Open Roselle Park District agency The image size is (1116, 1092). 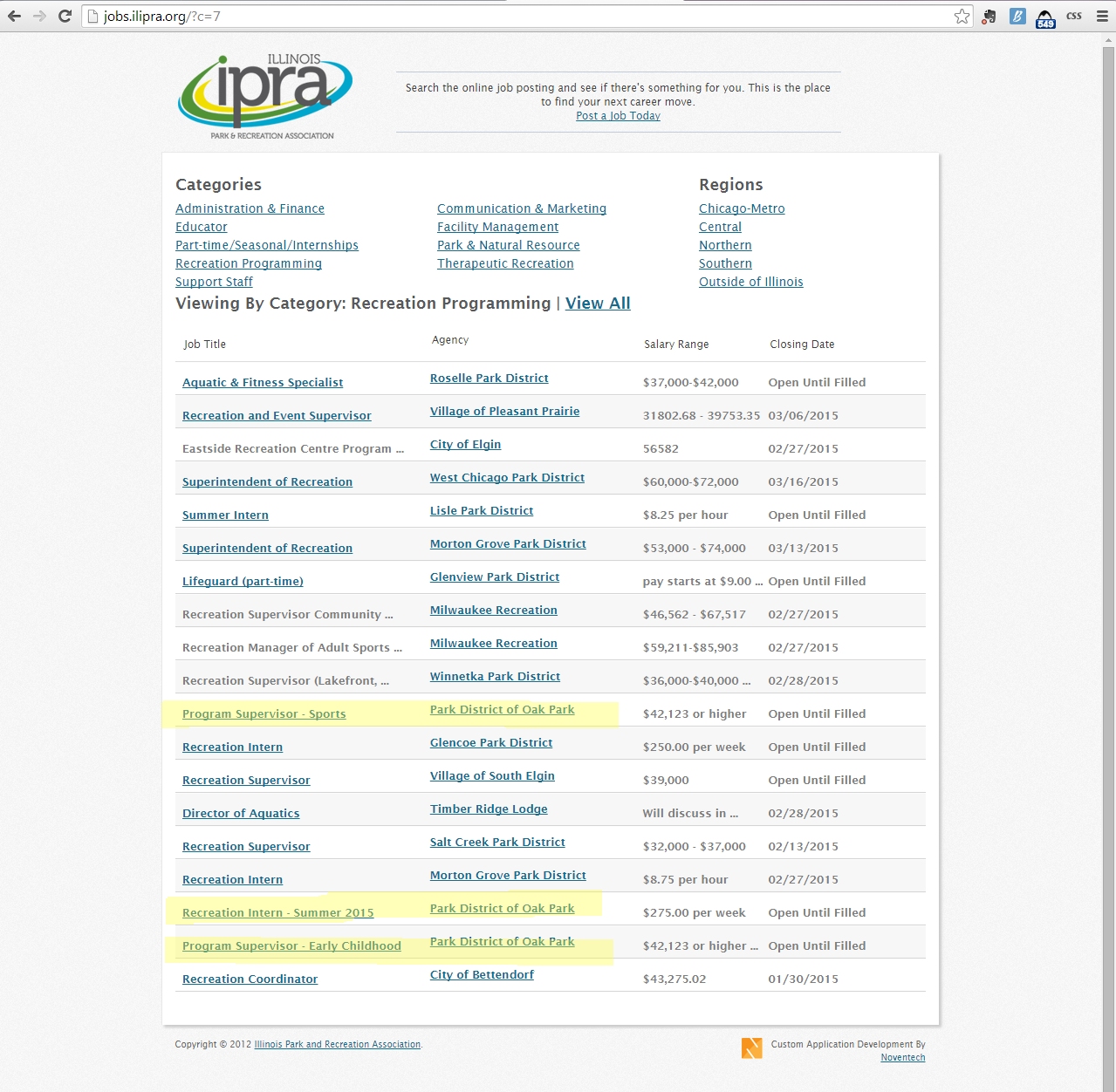(489, 378)
